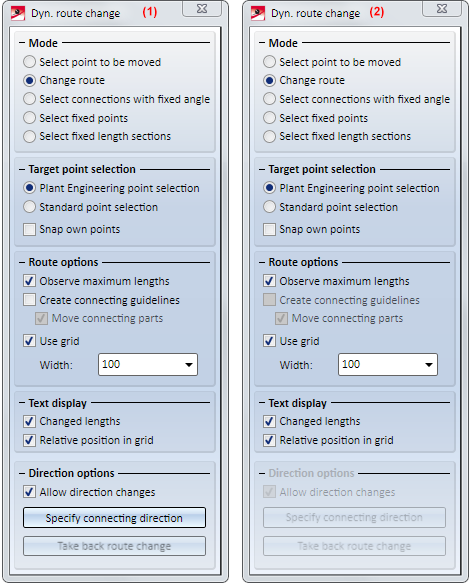Collapse the Mode section in dialog (1)
470x583 pixels.
22,43
